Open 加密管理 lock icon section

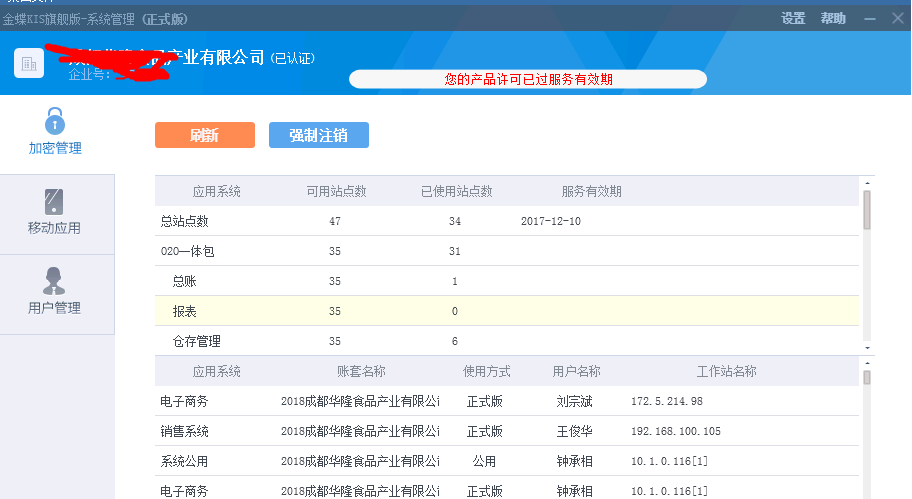pyautogui.click(x=55, y=131)
